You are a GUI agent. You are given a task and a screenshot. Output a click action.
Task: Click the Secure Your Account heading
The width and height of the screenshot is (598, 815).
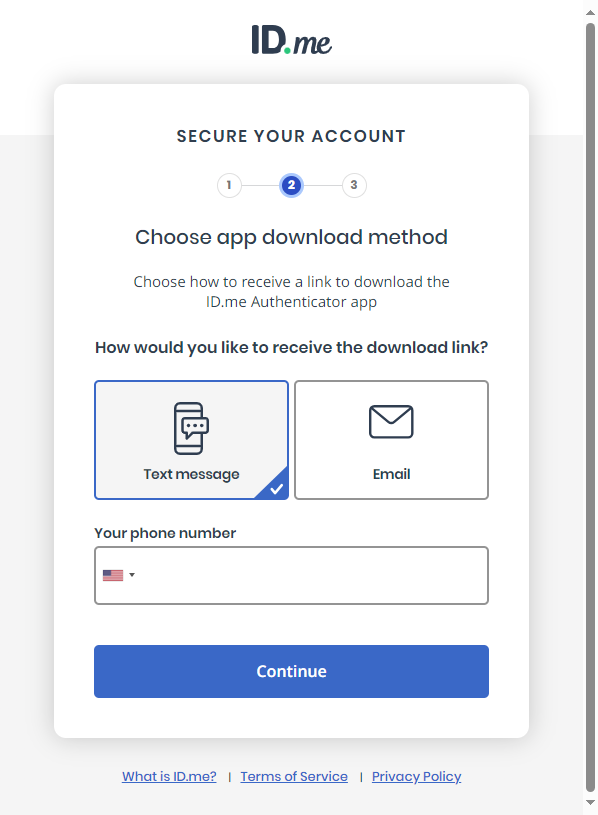(291, 136)
